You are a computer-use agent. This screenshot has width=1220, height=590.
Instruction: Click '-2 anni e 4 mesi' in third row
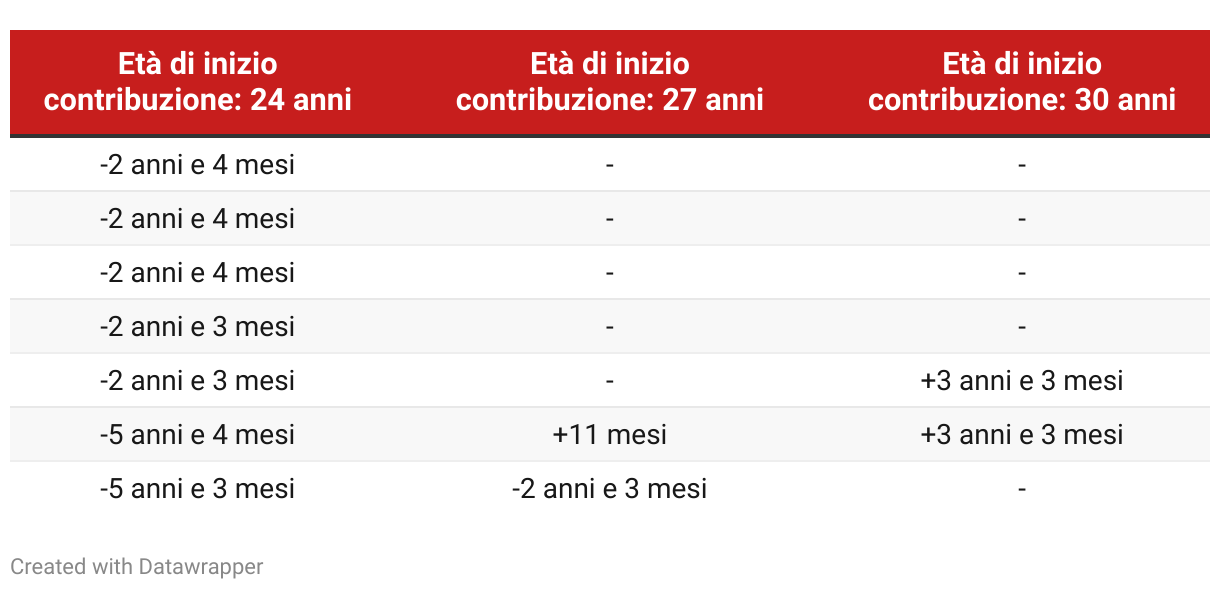click(198, 273)
